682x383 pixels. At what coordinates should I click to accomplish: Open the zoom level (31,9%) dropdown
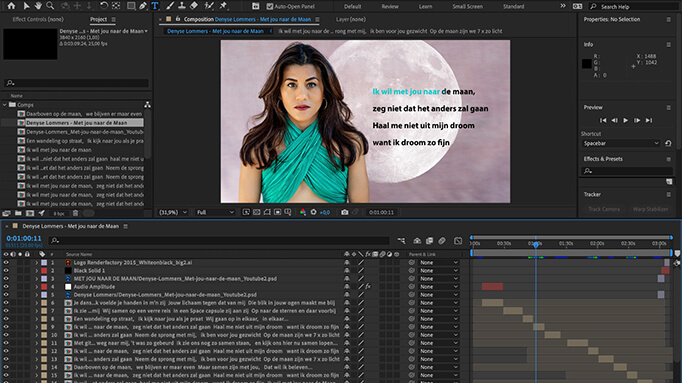[x=173, y=212]
